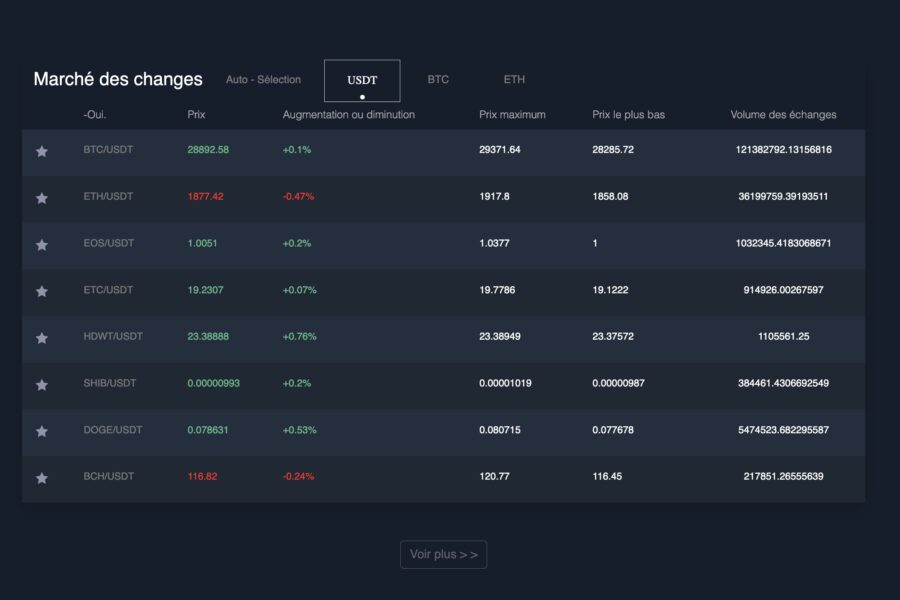This screenshot has height=600, width=900.
Task: Click the star beside HDWT/USDT
Action: tap(42, 338)
